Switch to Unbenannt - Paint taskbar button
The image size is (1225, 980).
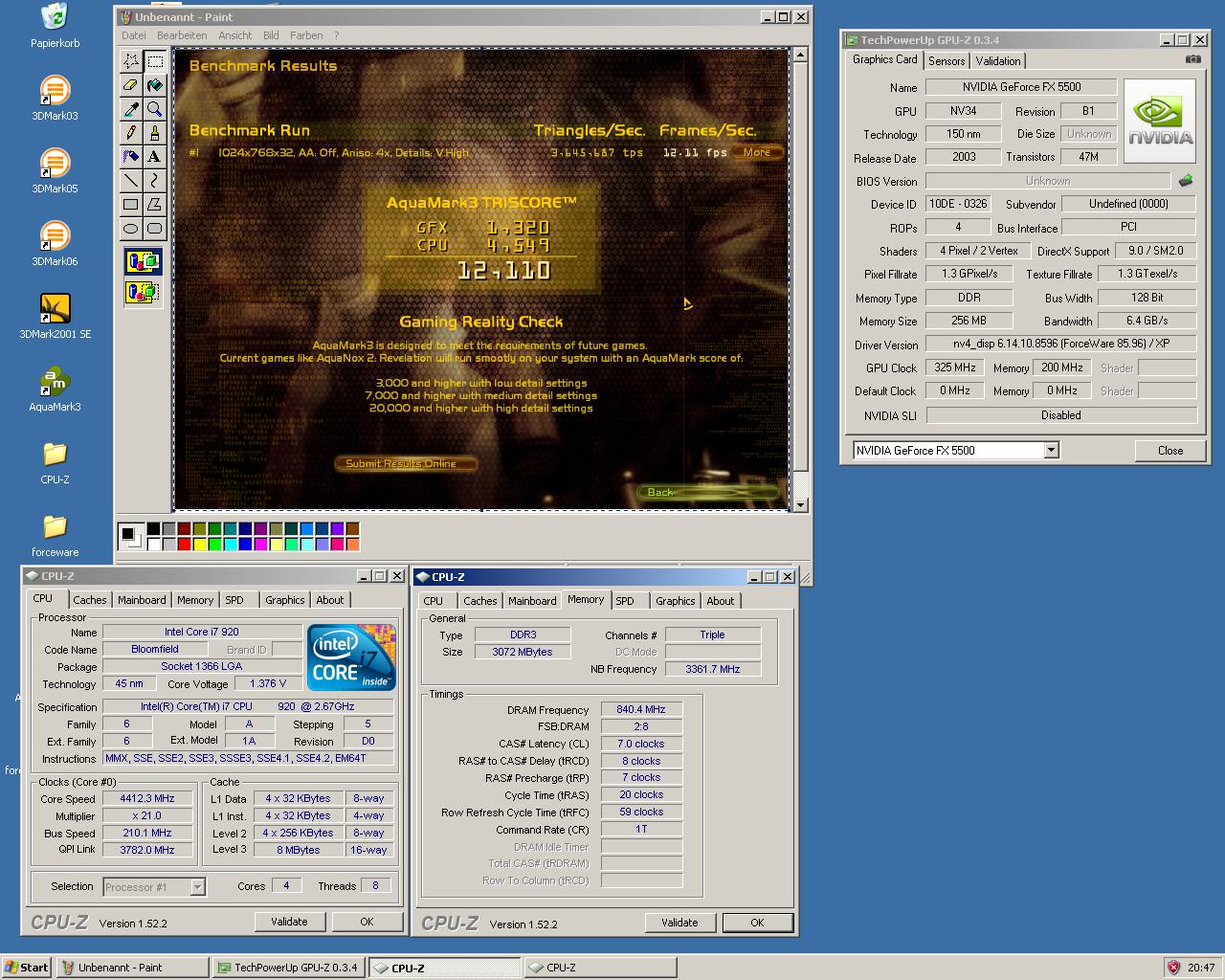(x=131, y=968)
